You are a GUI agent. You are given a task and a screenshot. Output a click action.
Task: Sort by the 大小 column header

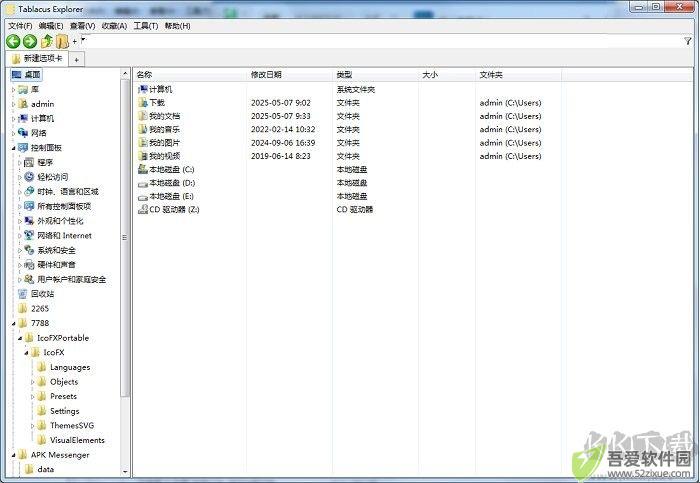[x=447, y=75]
